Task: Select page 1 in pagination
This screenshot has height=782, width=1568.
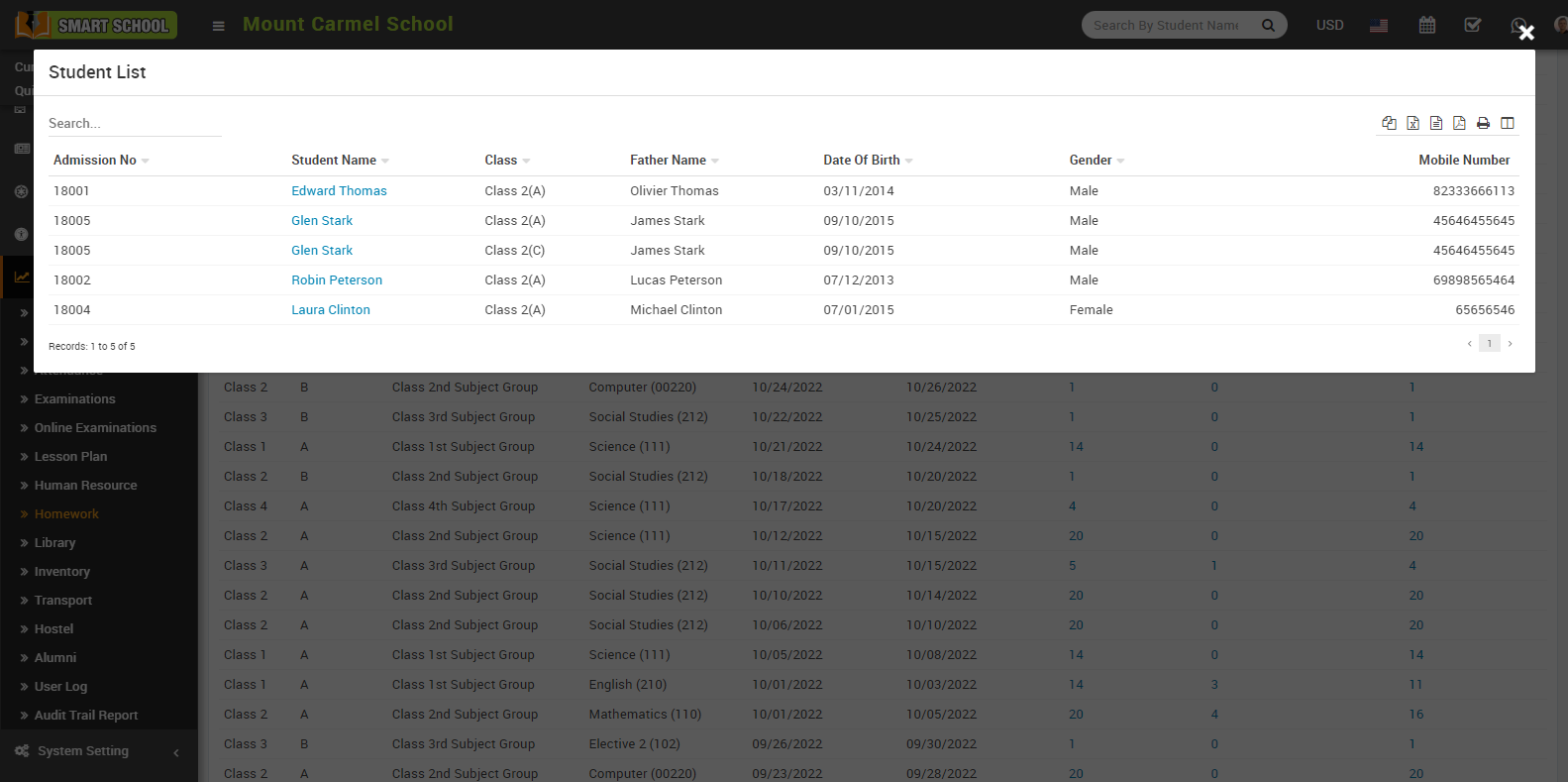Action: coord(1489,343)
